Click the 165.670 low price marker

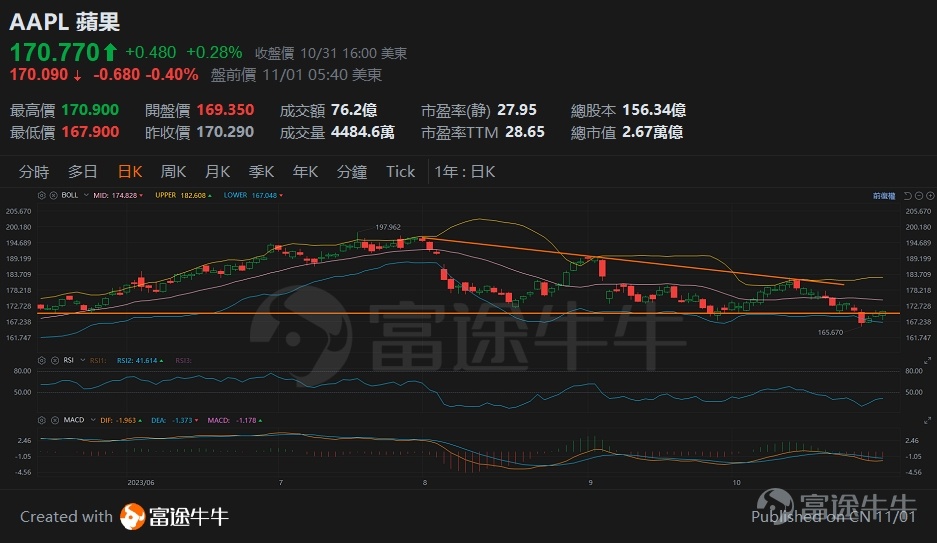point(830,332)
